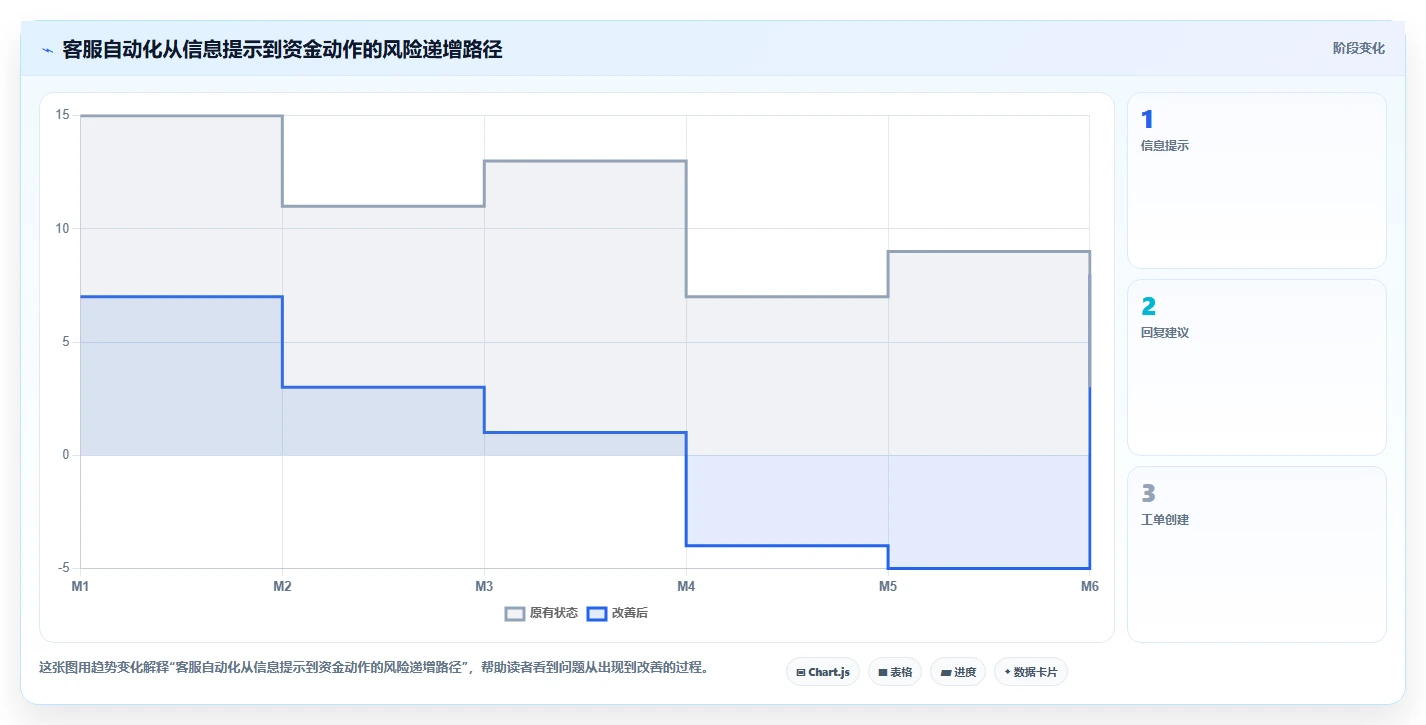The width and height of the screenshot is (1426, 725).
Task: Click the -5 y-axis value
Action: click(x=63, y=568)
